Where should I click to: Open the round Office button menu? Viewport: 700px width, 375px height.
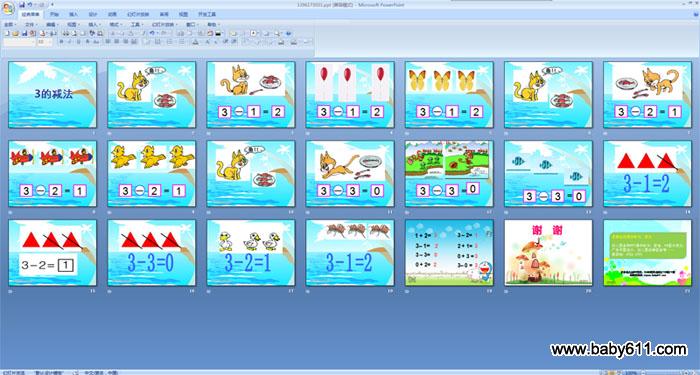(x=8, y=8)
